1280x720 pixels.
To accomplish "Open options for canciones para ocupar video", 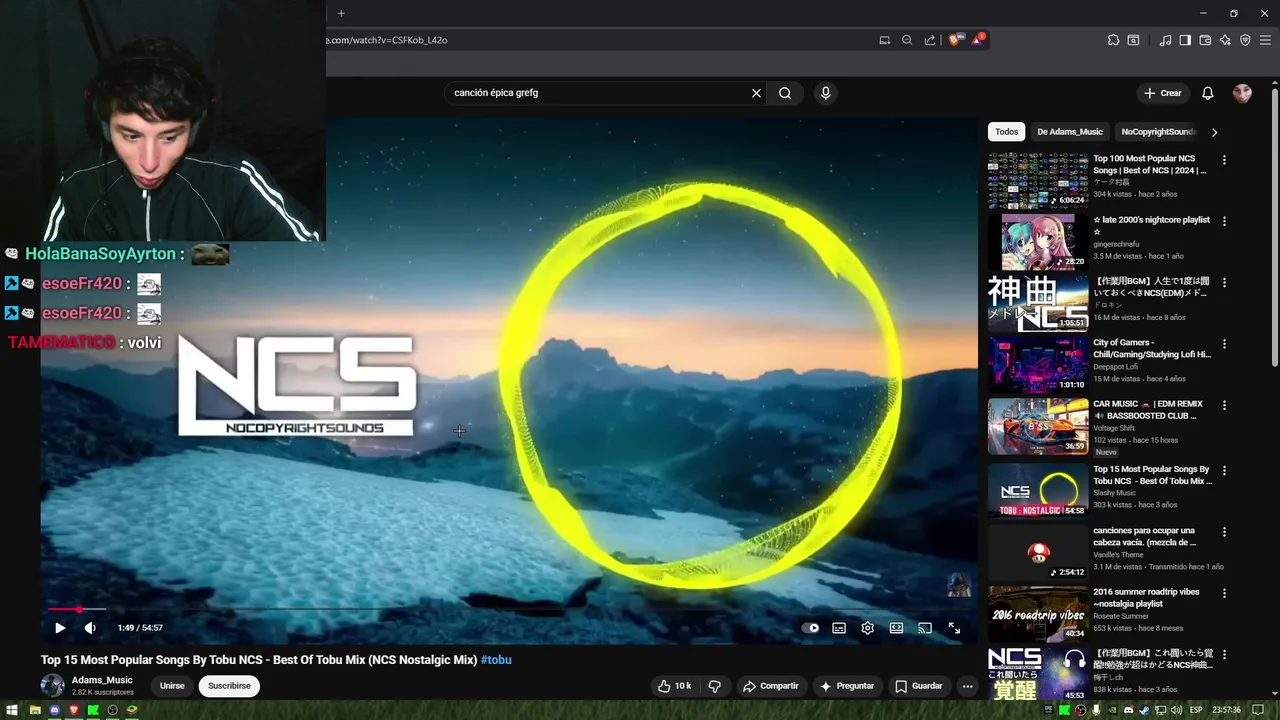I will [x=1224, y=532].
